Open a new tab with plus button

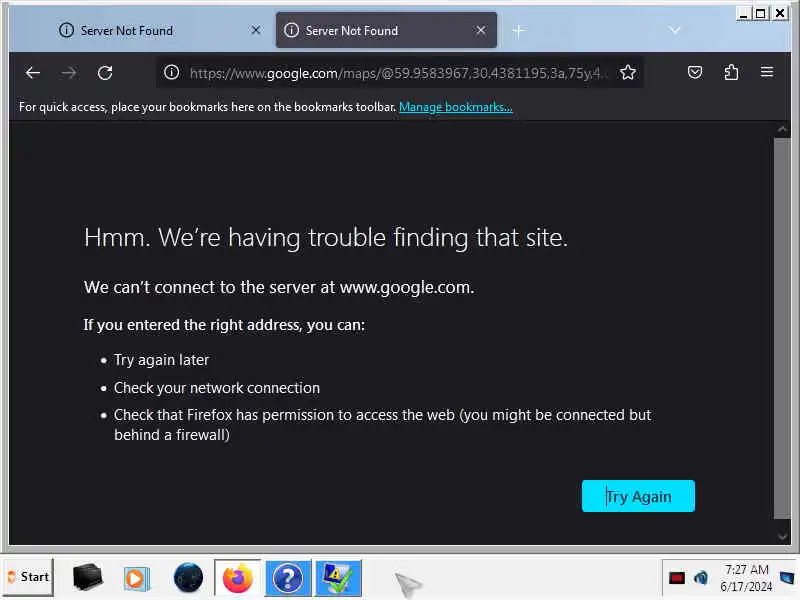coord(518,31)
